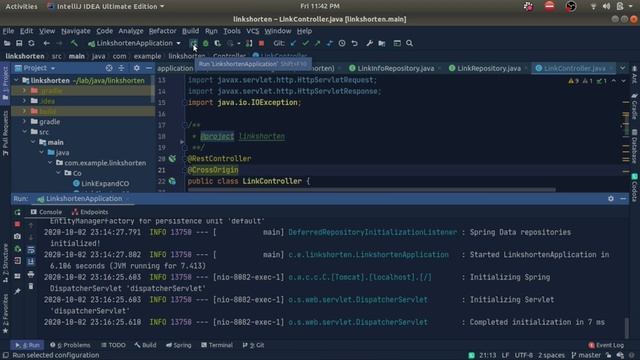This screenshot has width=640, height=360.
Task: Click the Open project folder toolbar icon
Action: (7, 43)
